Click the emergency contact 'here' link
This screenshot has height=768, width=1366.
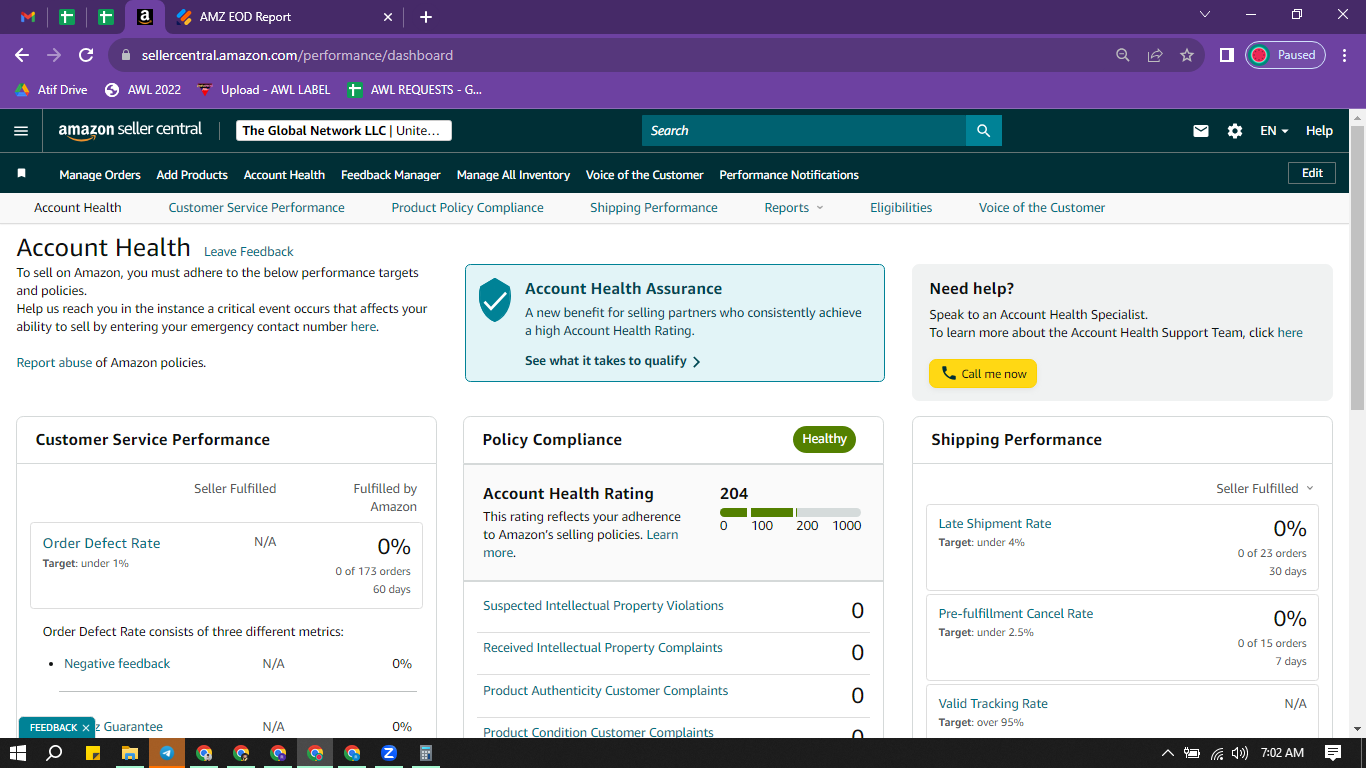coord(363,327)
